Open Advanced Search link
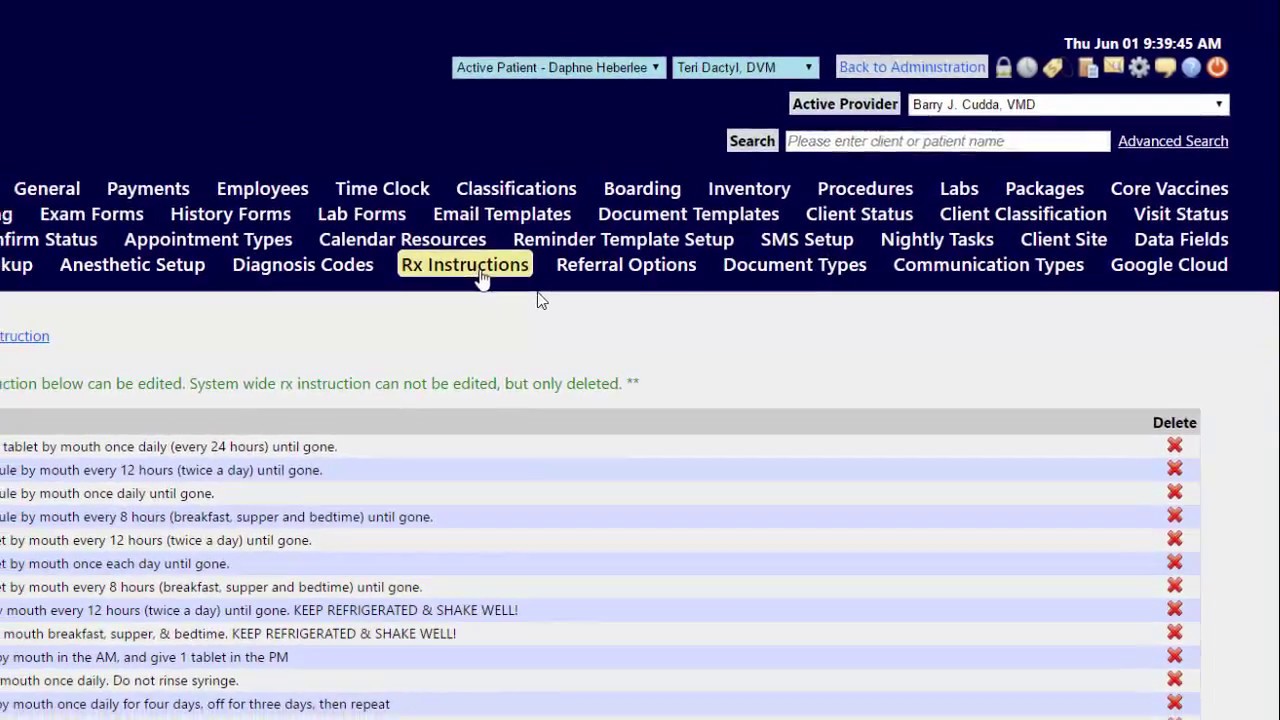Screen dimensions: 1280x720 (x=1173, y=141)
